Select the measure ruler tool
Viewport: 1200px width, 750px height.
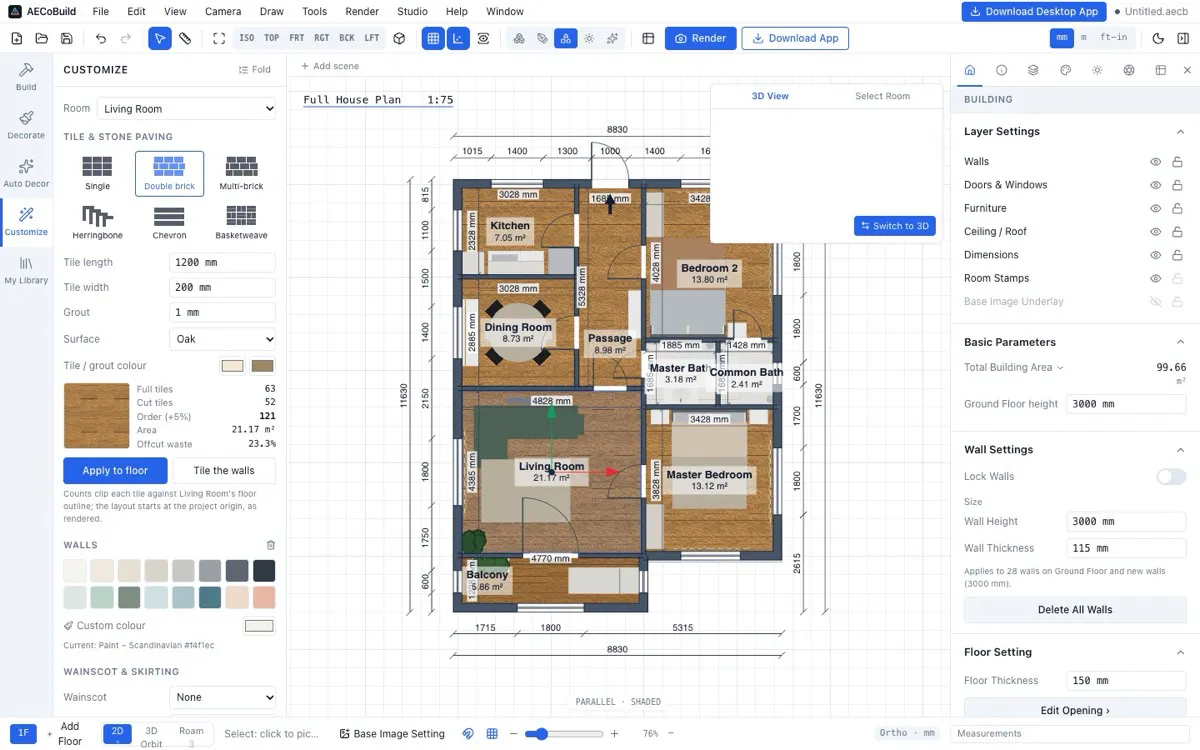185,38
